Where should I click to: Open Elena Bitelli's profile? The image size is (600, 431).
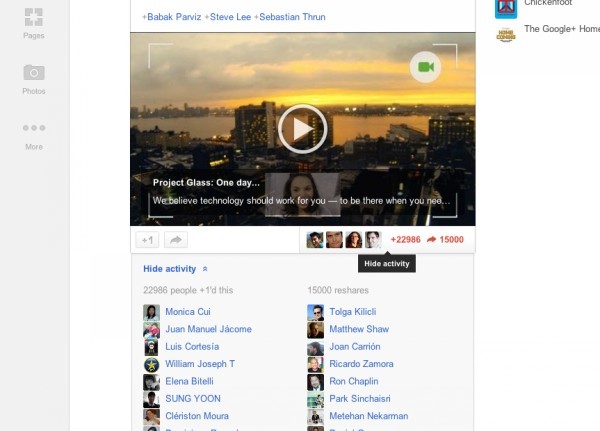point(189,381)
